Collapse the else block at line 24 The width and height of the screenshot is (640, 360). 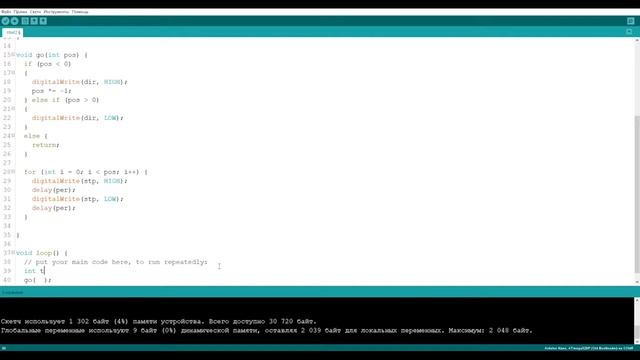tap(14, 136)
